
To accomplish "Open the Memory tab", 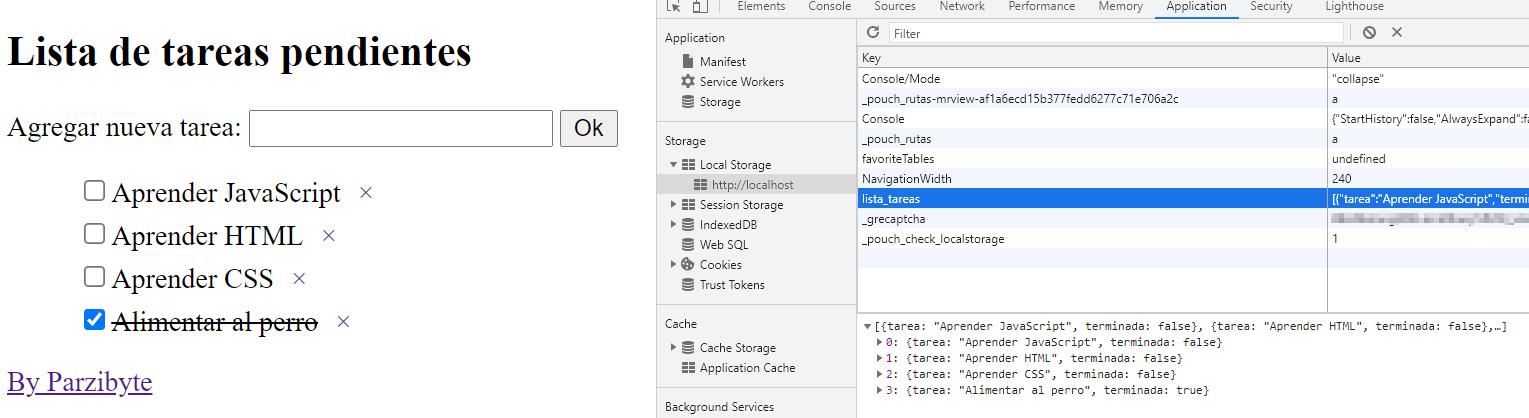I will tap(1120, 7).
